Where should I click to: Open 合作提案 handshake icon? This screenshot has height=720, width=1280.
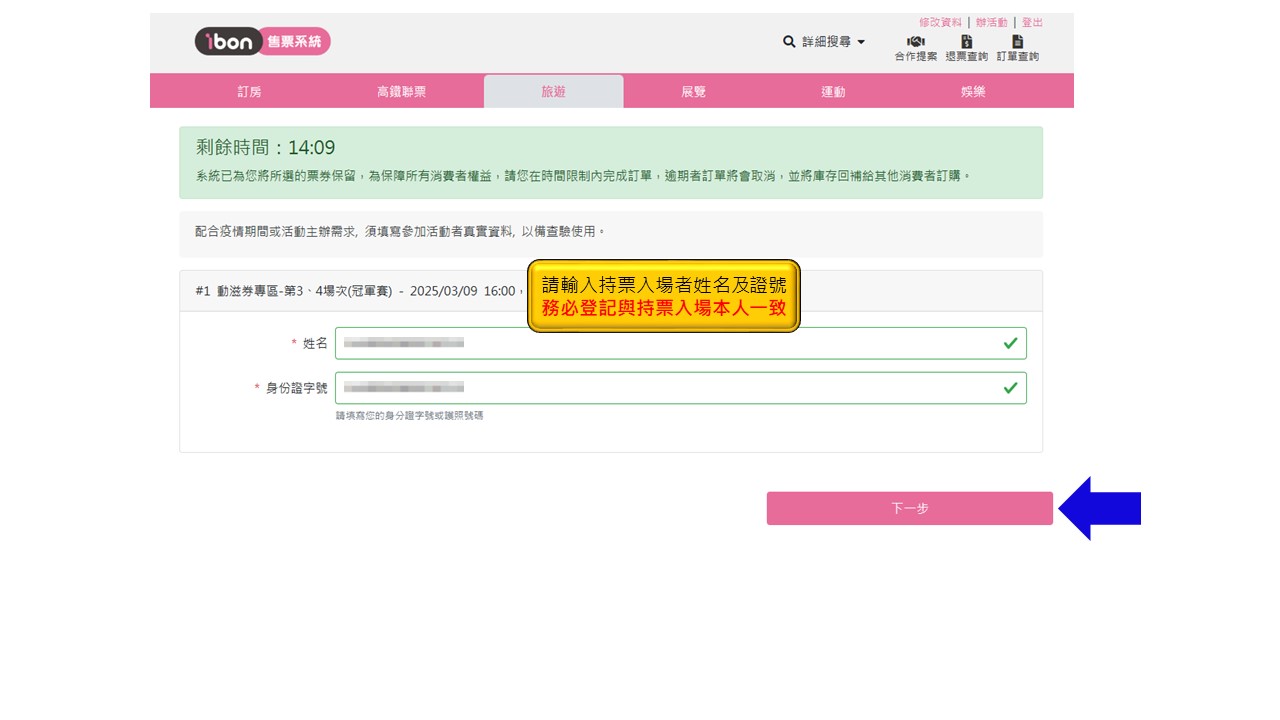click(x=915, y=42)
